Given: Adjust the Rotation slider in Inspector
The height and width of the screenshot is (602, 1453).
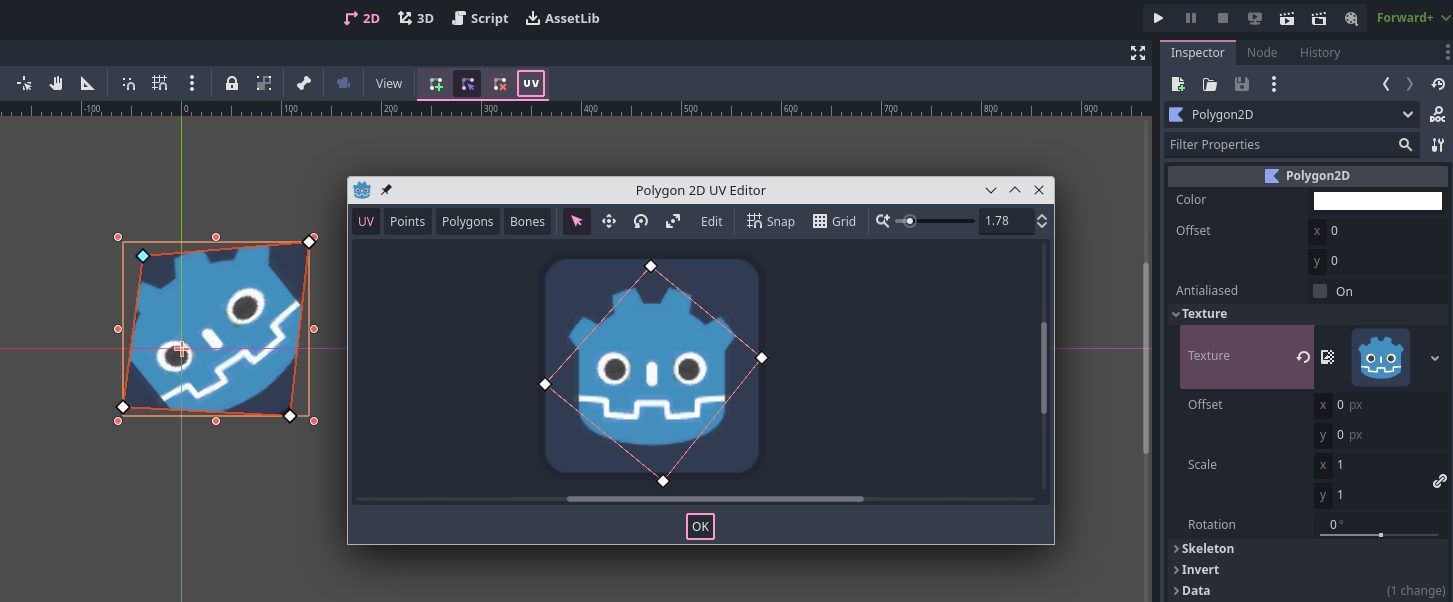Looking at the screenshot, I should 1380,535.
